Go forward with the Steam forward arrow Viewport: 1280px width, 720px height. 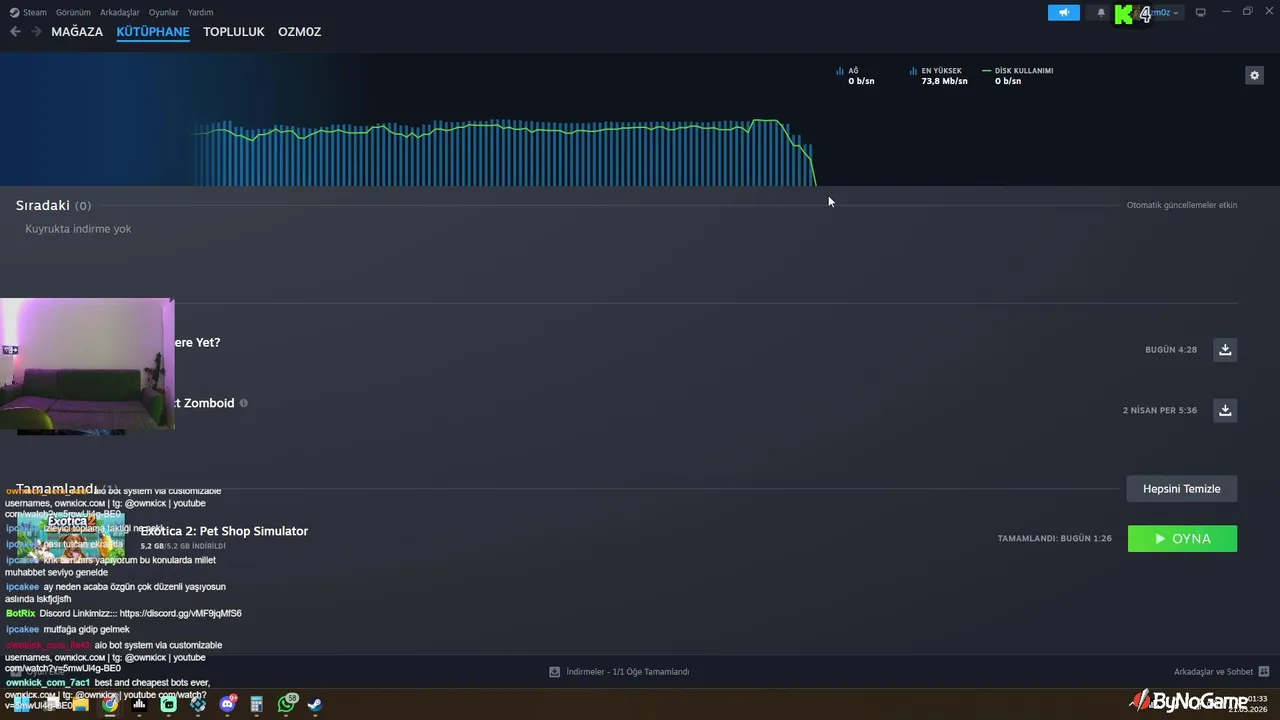36,32
